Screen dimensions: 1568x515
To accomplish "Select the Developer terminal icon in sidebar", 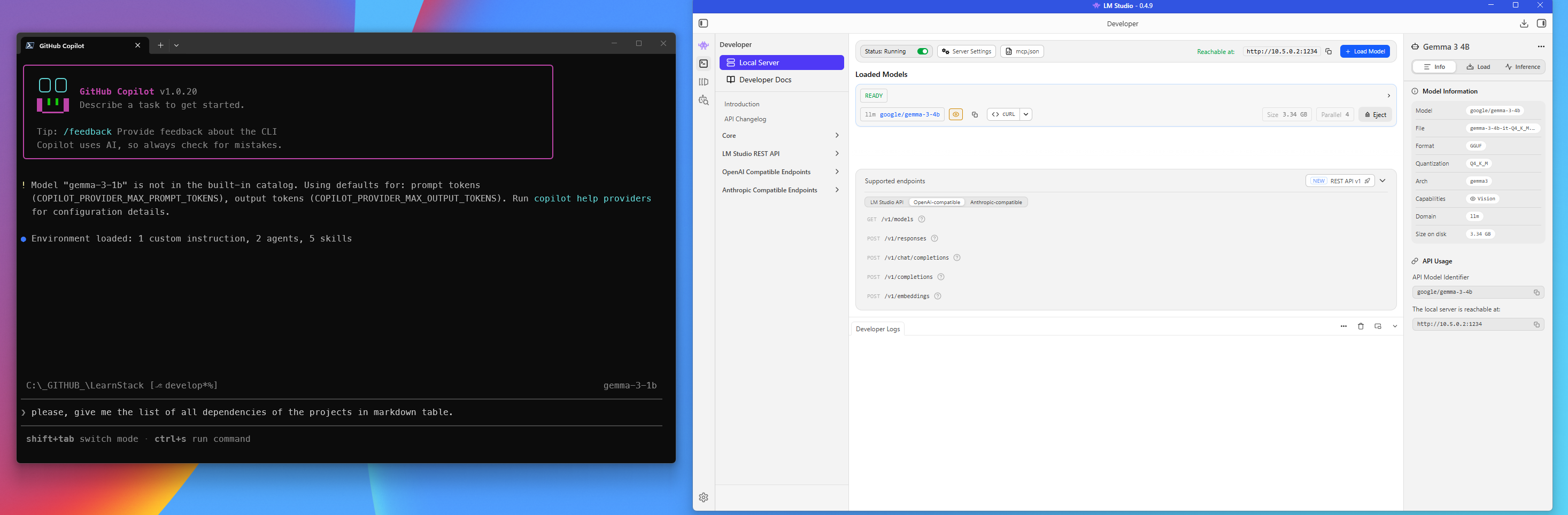I will coord(704,63).
